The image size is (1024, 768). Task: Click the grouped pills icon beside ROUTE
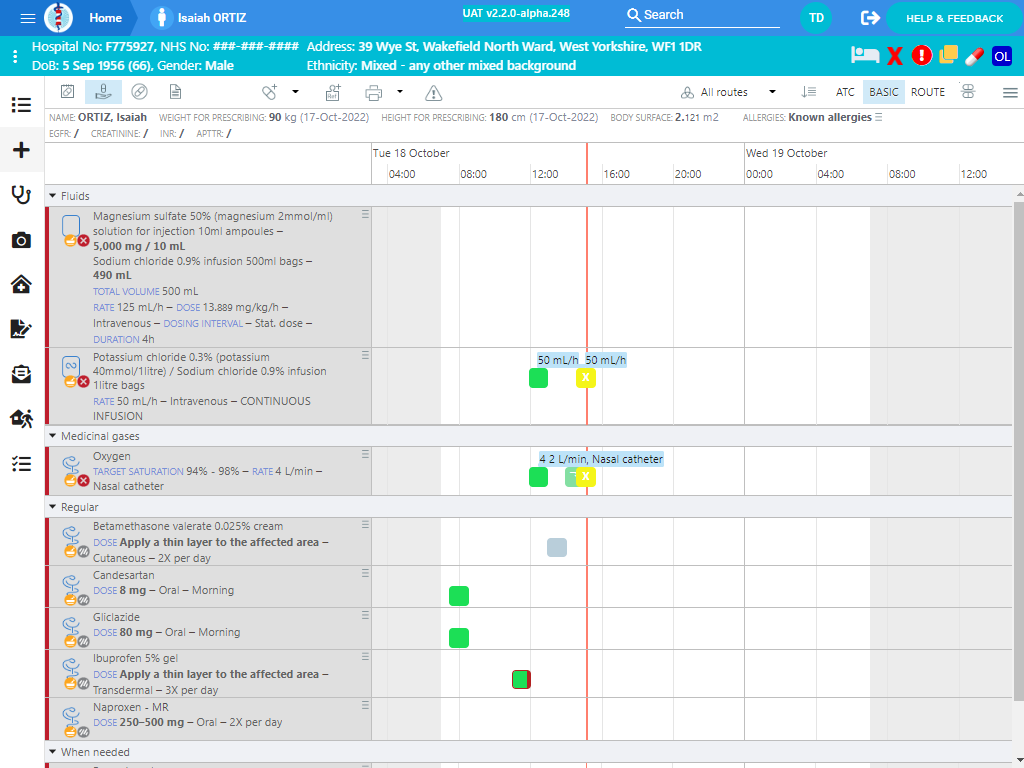pos(968,91)
